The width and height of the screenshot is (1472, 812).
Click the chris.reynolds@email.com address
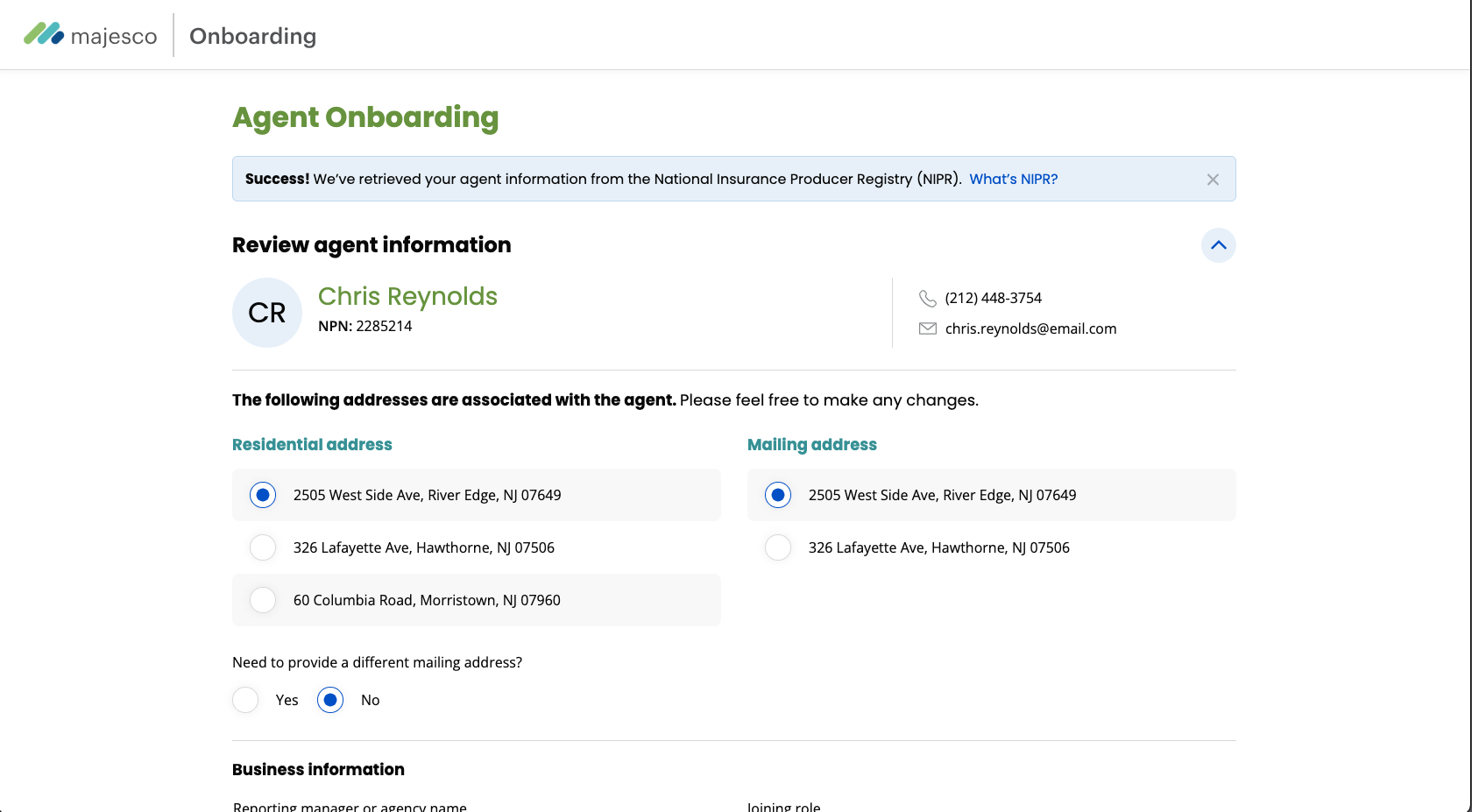(x=1030, y=328)
